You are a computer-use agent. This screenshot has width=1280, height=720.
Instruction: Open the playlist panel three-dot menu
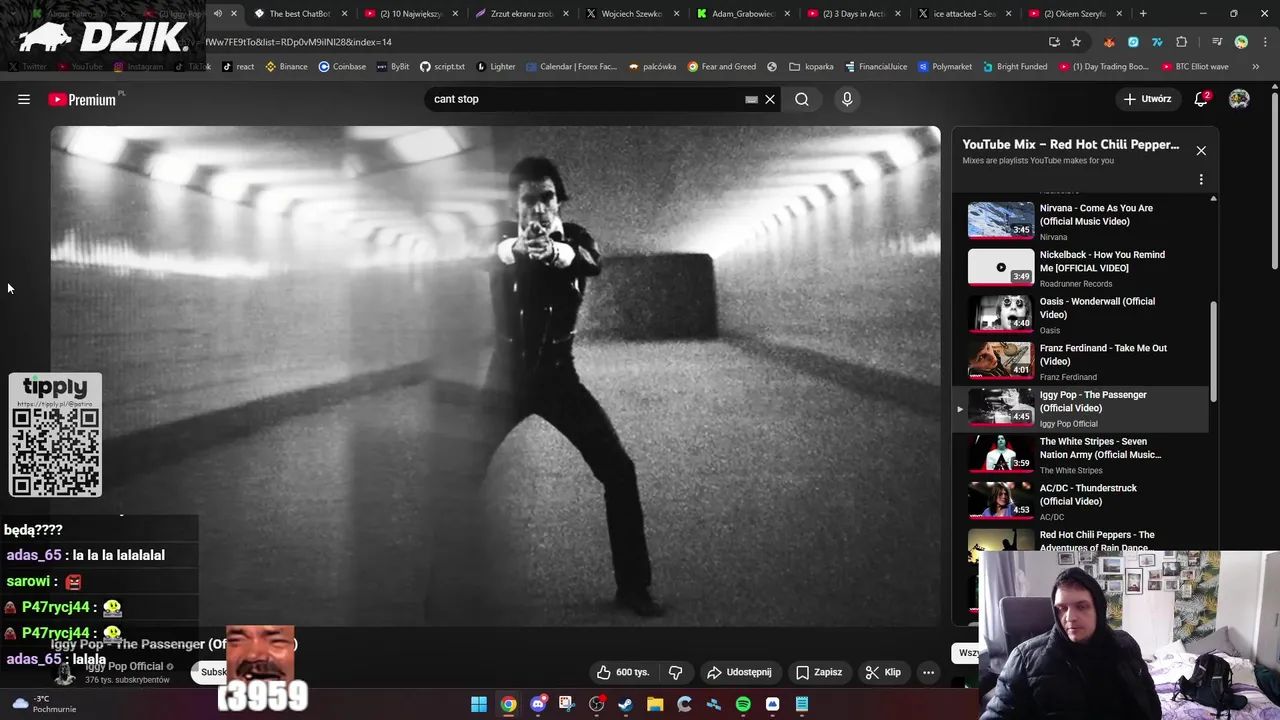tap(1201, 180)
